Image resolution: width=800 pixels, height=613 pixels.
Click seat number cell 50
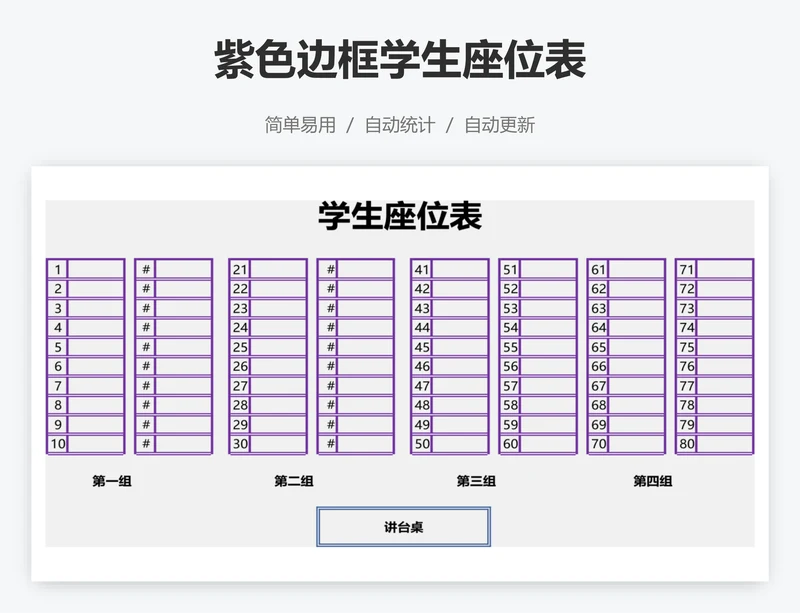[421, 444]
